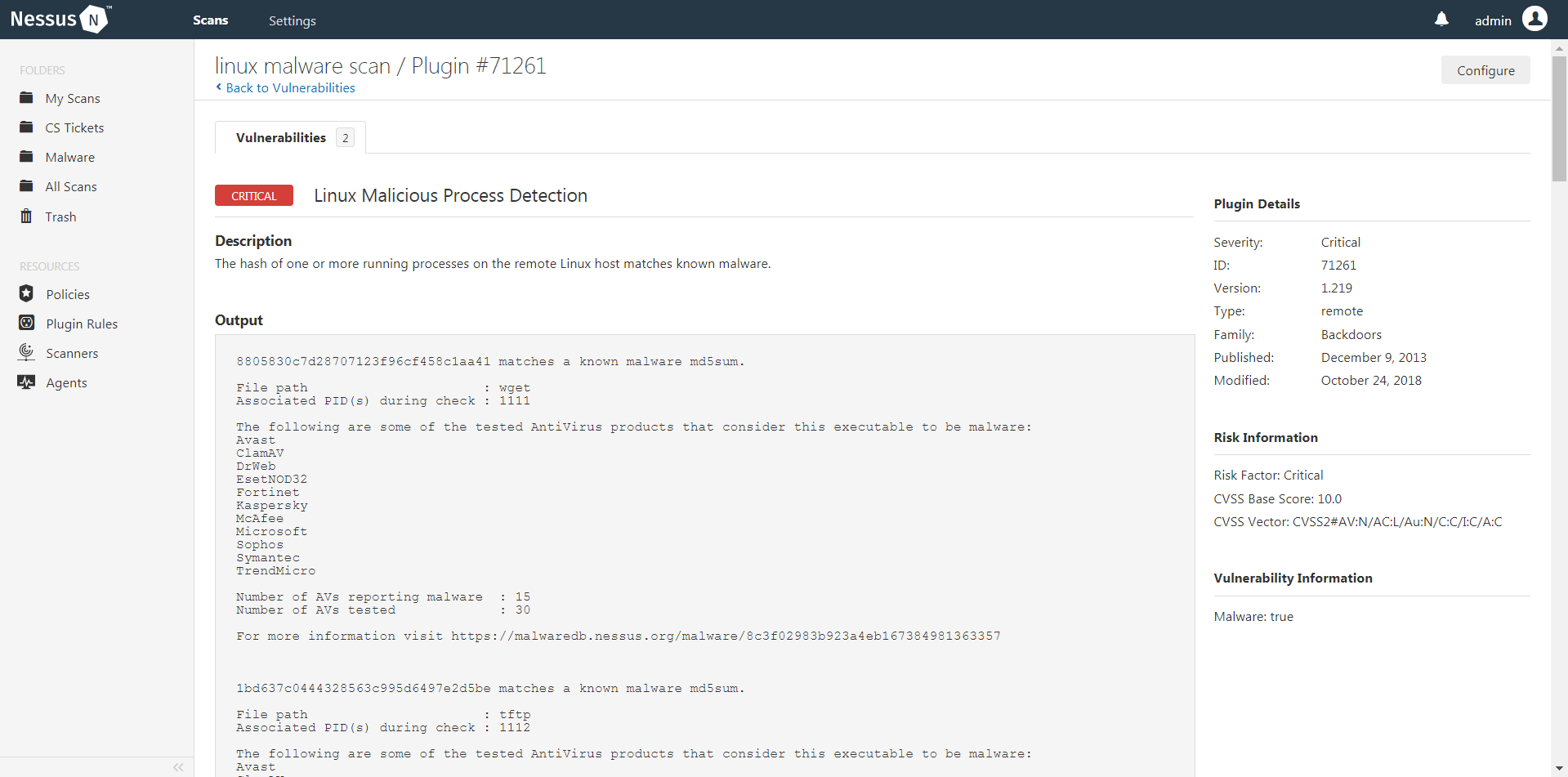
Task: Click the Malware: true entry
Action: point(1253,616)
